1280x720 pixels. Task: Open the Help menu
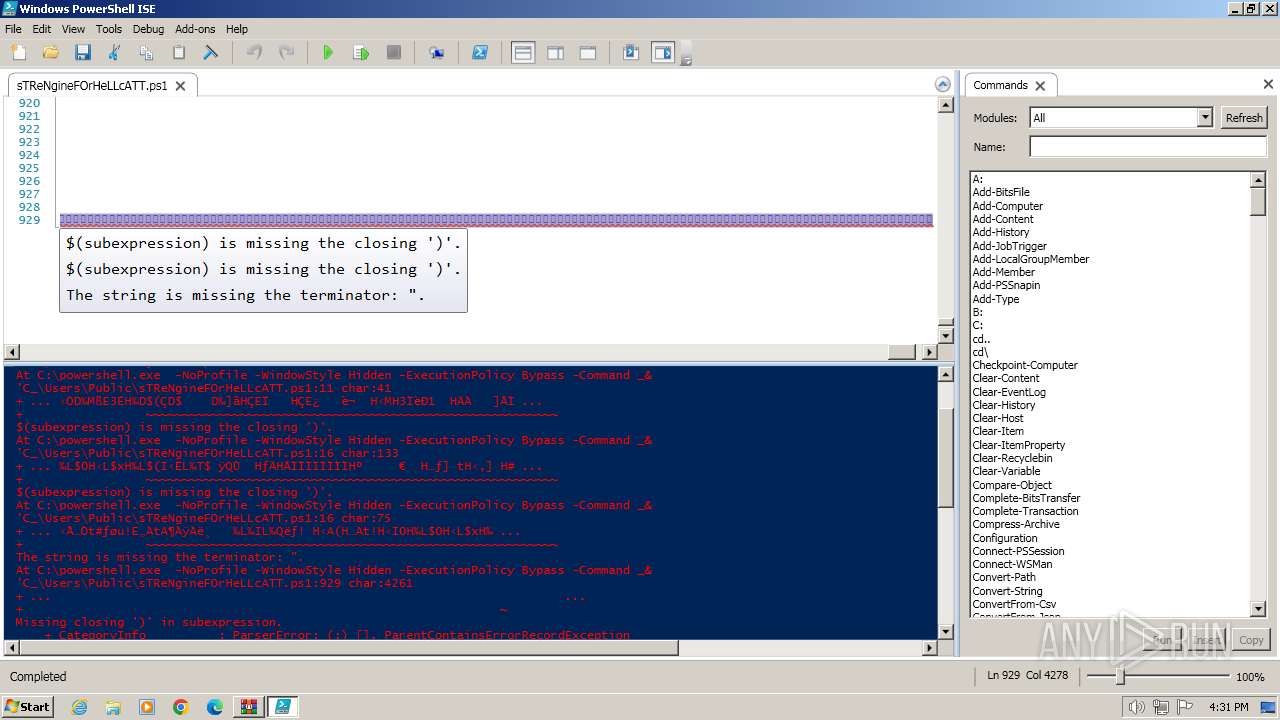(237, 29)
